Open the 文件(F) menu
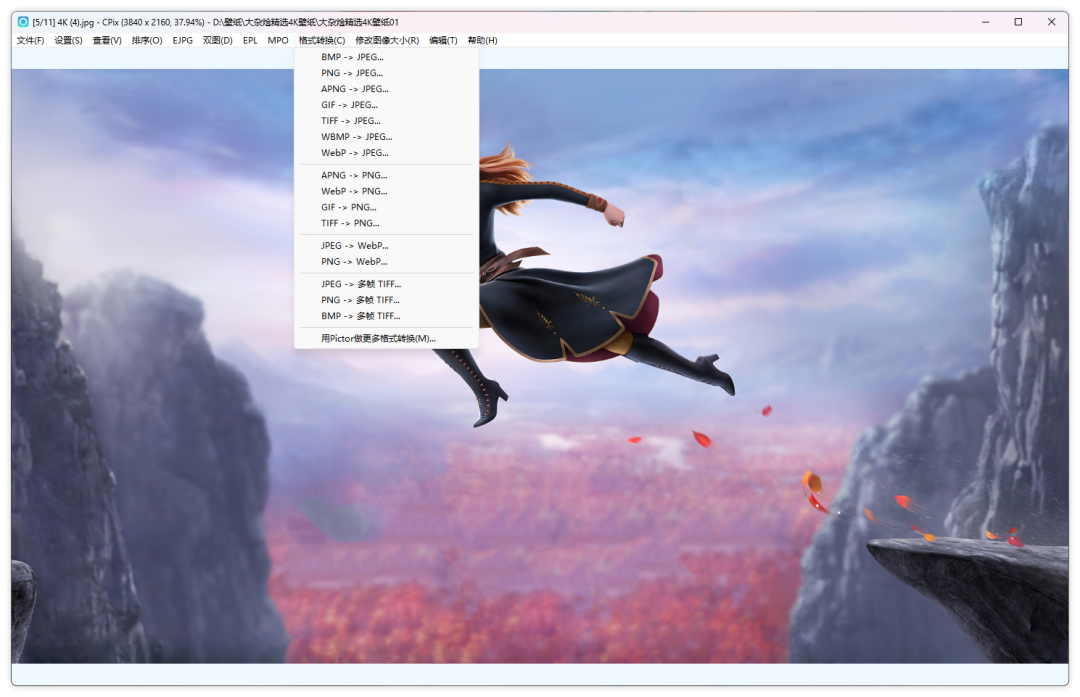Viewport: 1080px width, 697px height. click(x=30, y=41)
